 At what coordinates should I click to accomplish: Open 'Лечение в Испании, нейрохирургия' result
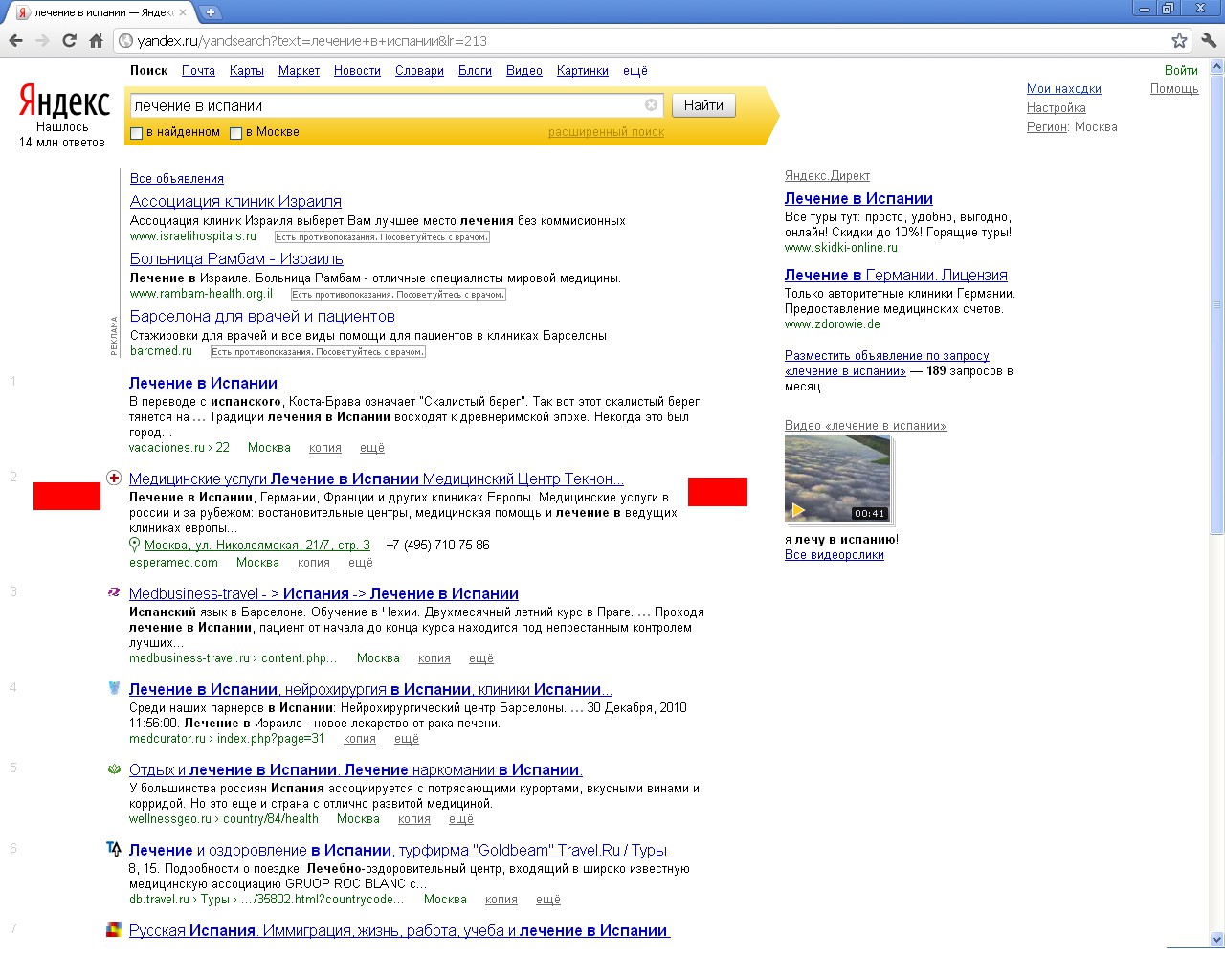click(x=370, y=689)
